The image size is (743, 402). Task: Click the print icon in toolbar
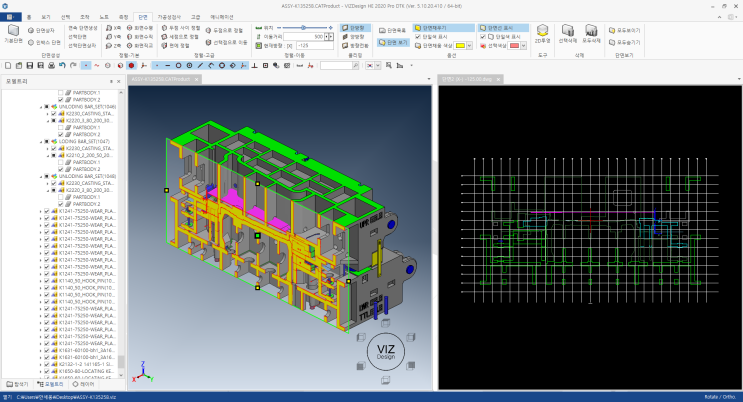pos(51,65)
